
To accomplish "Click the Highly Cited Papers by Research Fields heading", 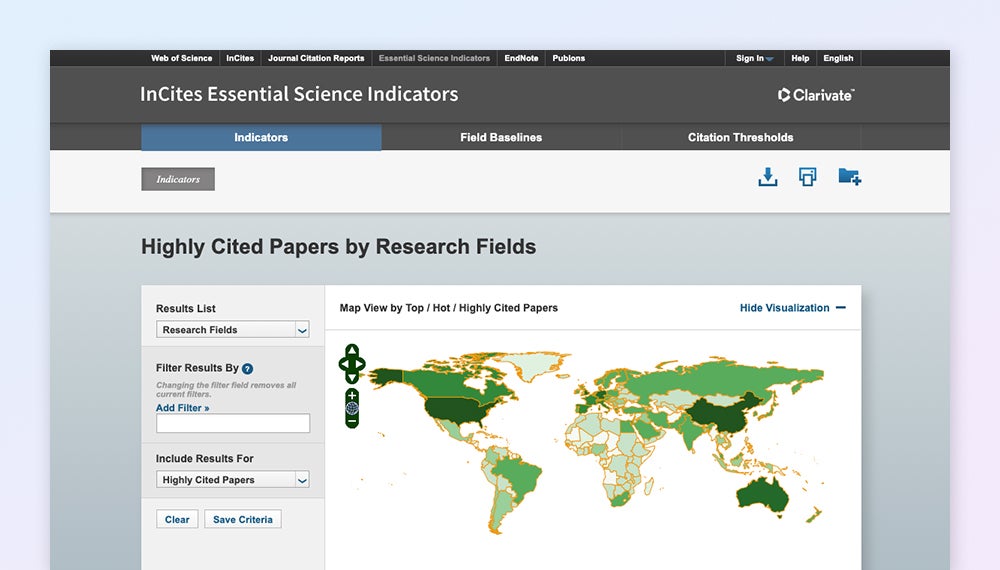I will tap(339, 247).
